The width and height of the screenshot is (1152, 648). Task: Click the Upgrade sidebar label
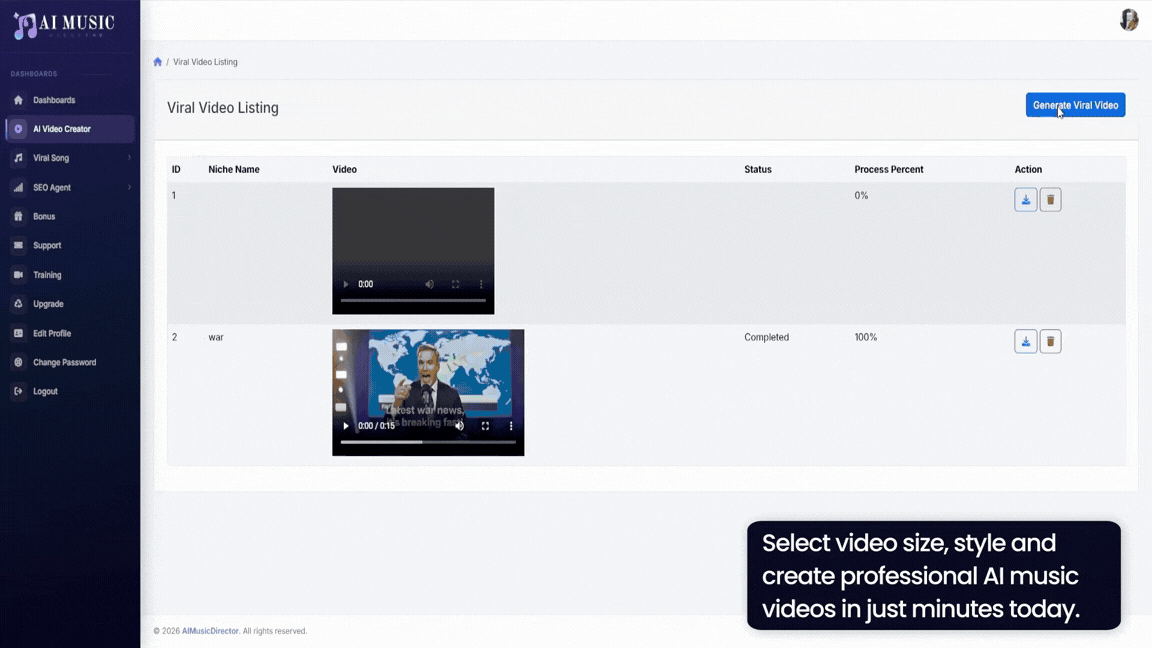point(48,304)
